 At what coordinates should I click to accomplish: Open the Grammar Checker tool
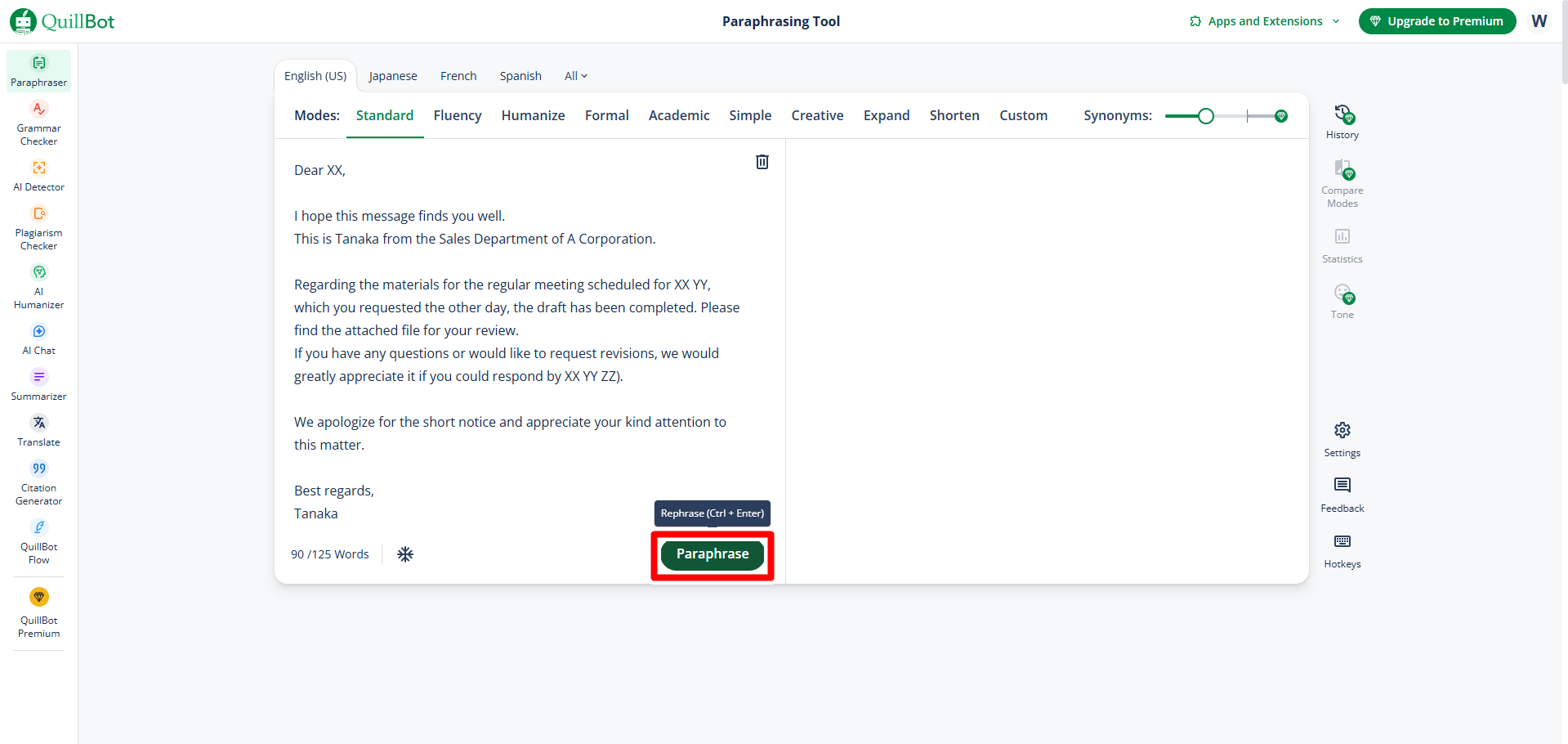point(38,123)
